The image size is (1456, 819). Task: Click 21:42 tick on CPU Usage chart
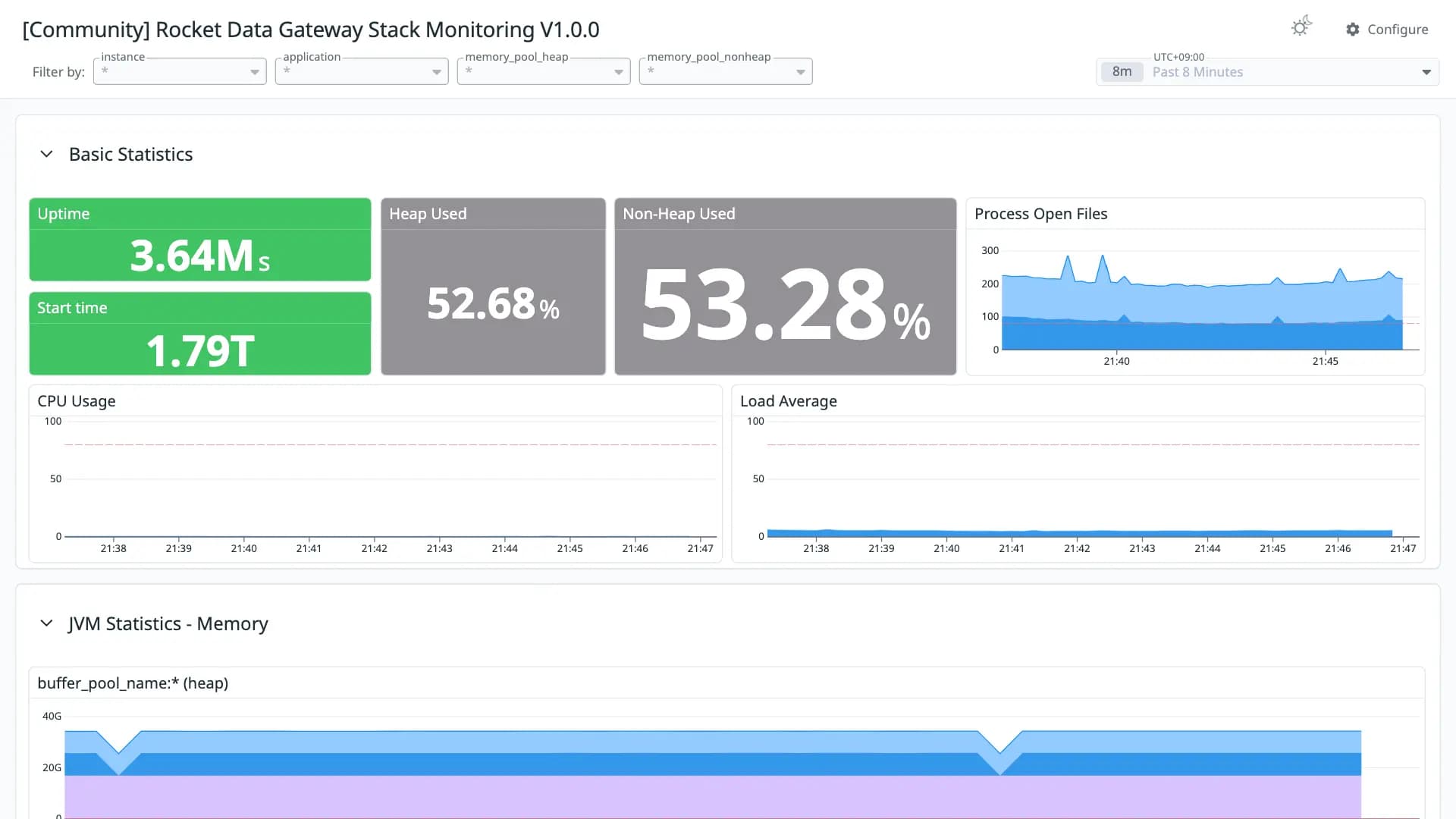pos(374,548)
